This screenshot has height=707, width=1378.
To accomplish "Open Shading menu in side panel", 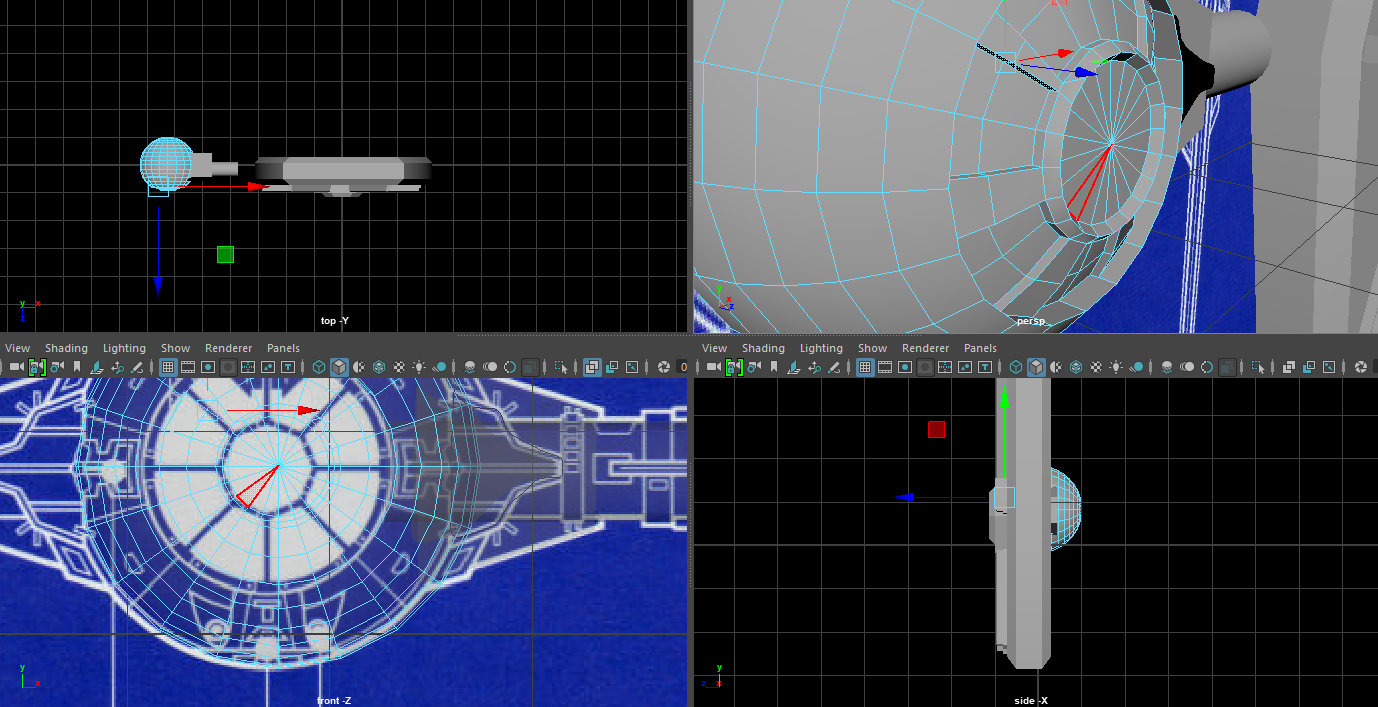I will (763, 348).
